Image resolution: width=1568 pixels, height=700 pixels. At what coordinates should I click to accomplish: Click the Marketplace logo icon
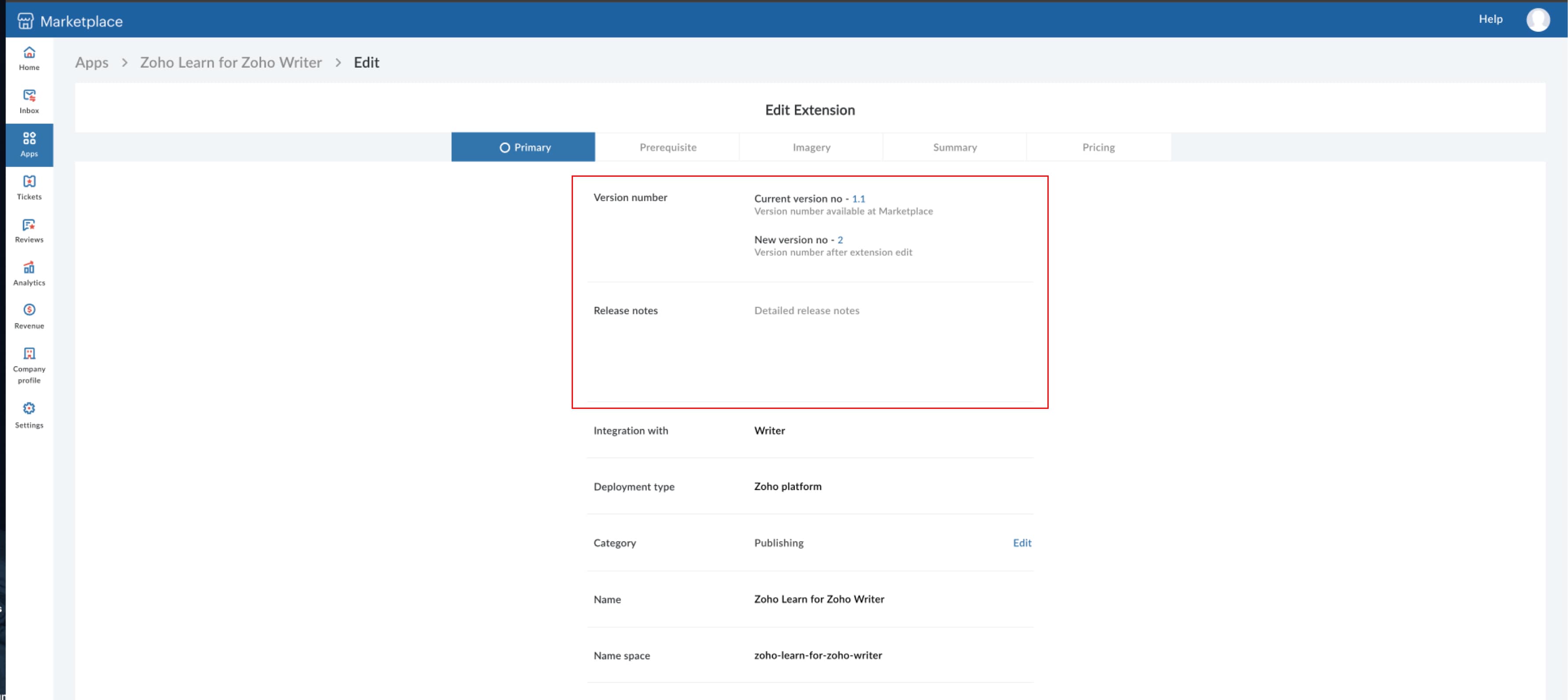26,21
